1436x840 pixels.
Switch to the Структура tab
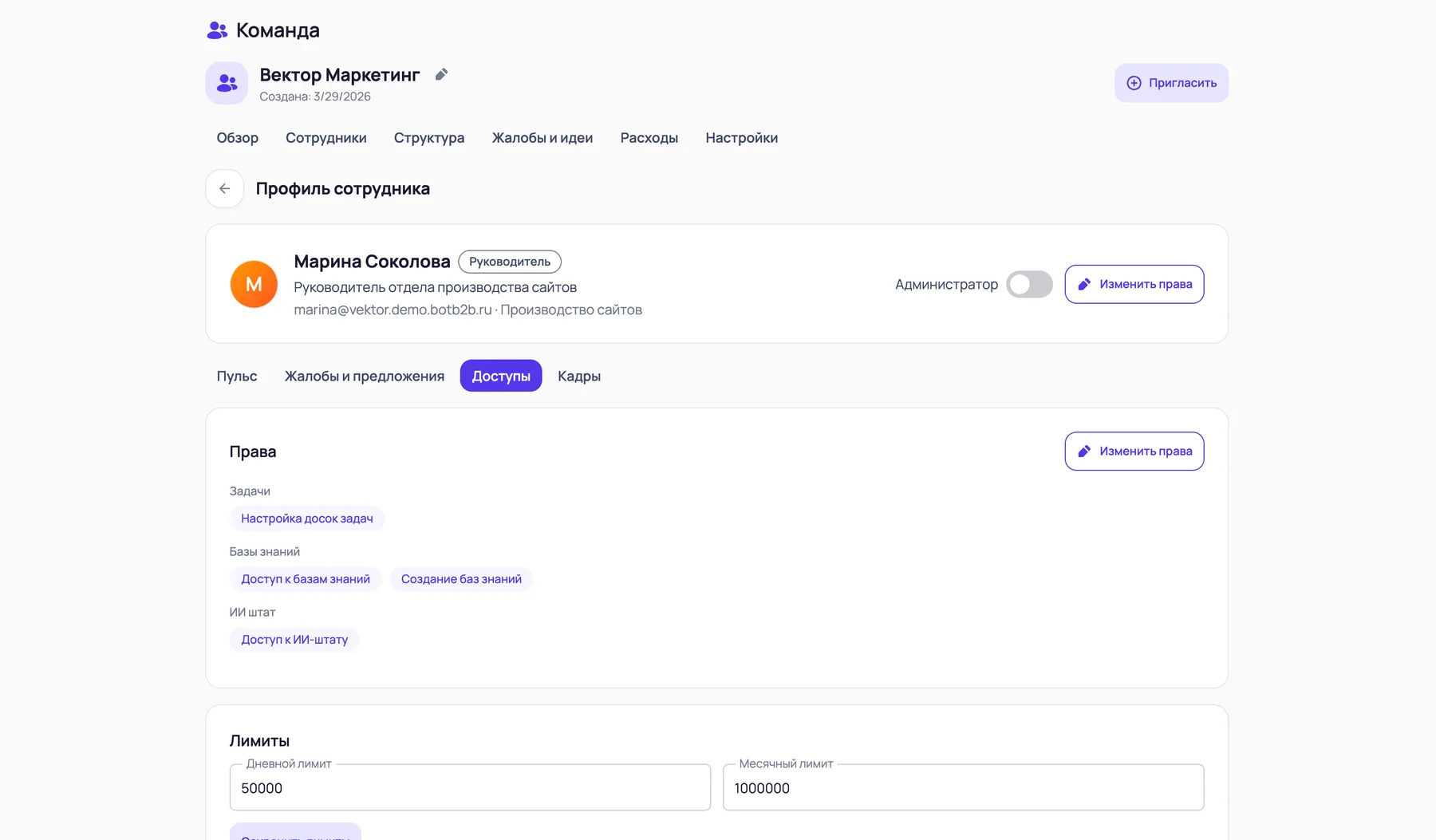[429, 138]
